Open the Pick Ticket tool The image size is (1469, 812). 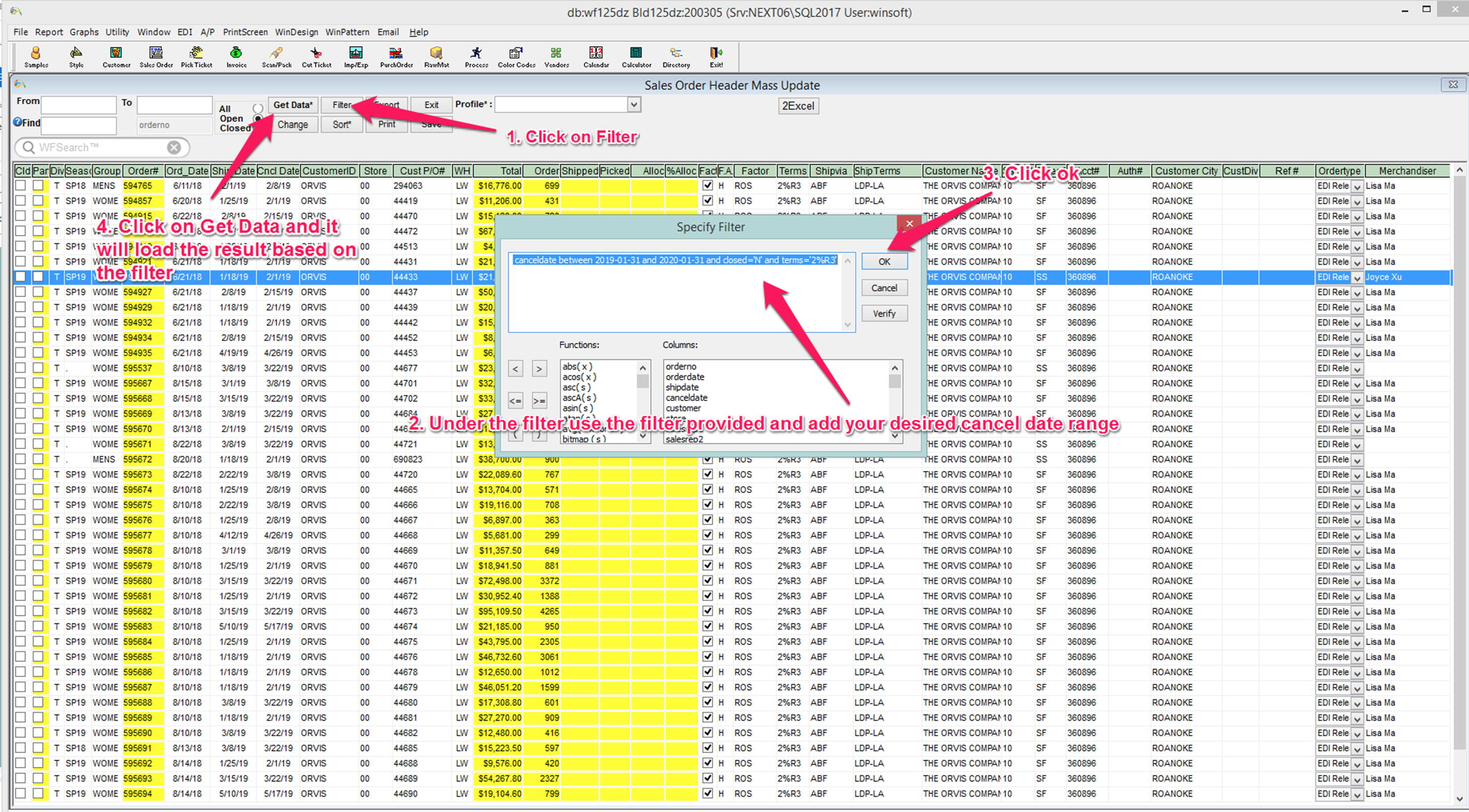196,56
